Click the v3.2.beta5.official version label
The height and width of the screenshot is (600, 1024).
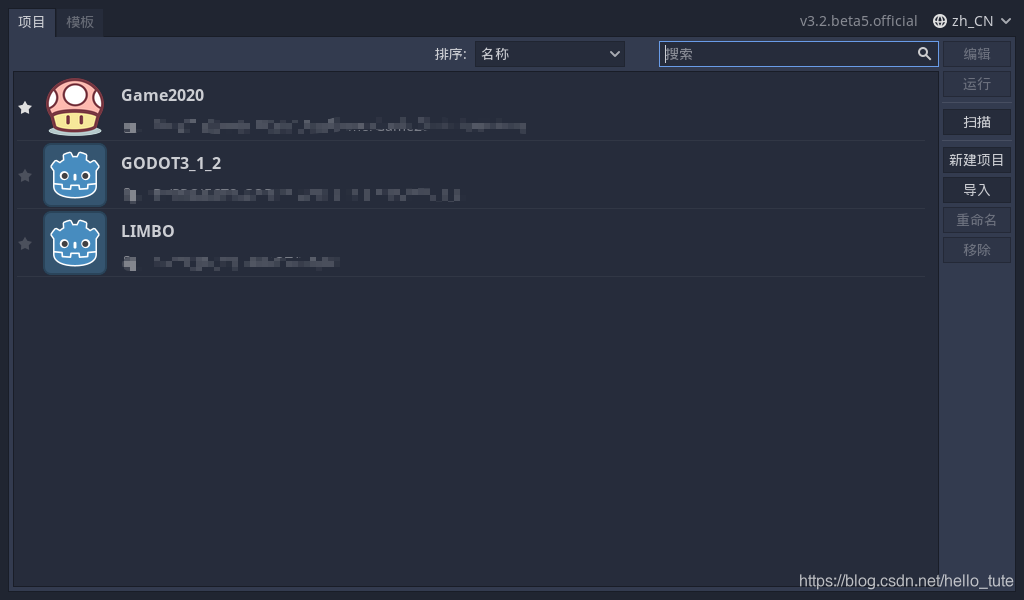coord(858,22)
